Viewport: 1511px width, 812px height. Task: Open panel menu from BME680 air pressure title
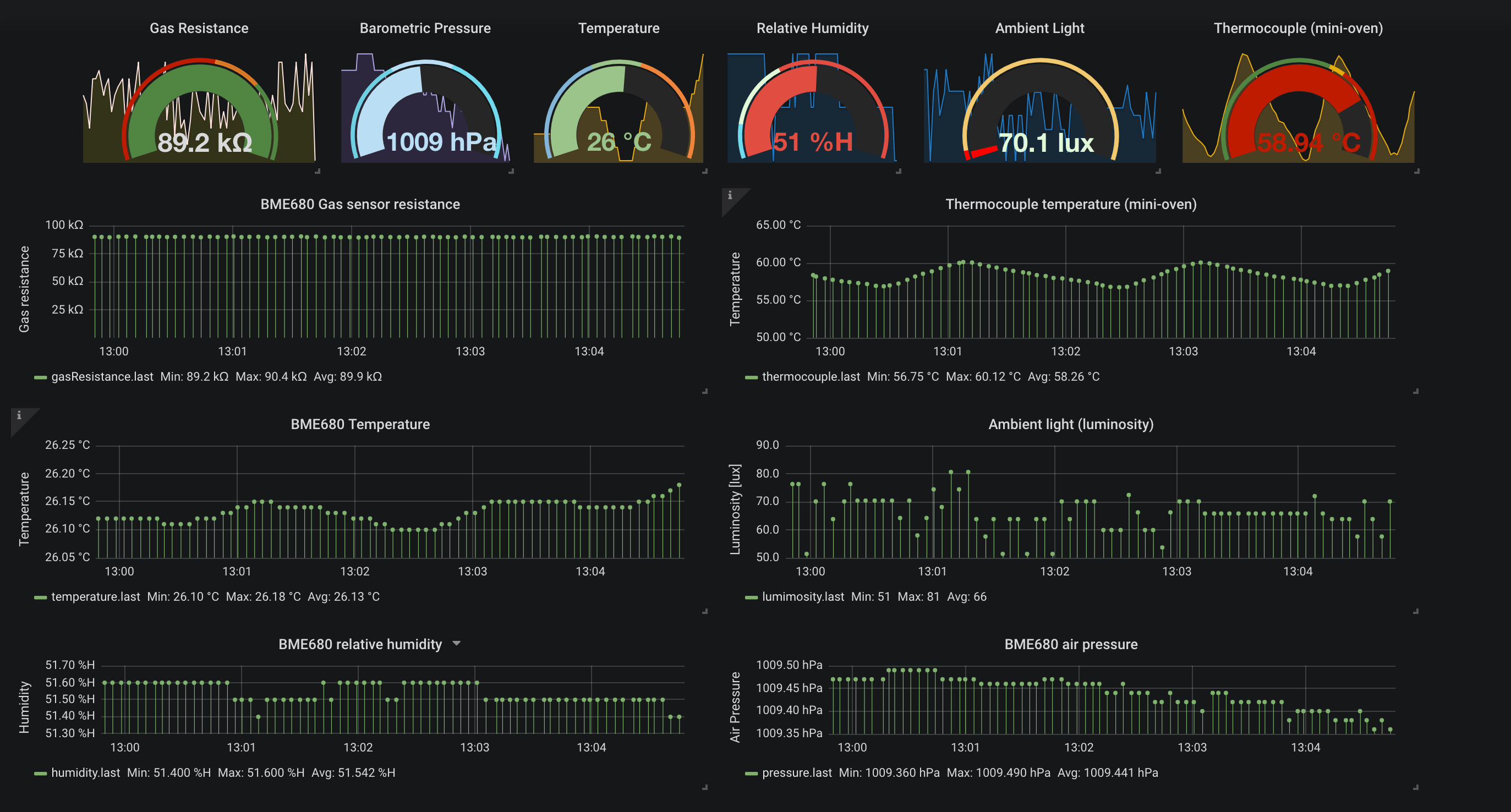click(x=1070, y=643)
